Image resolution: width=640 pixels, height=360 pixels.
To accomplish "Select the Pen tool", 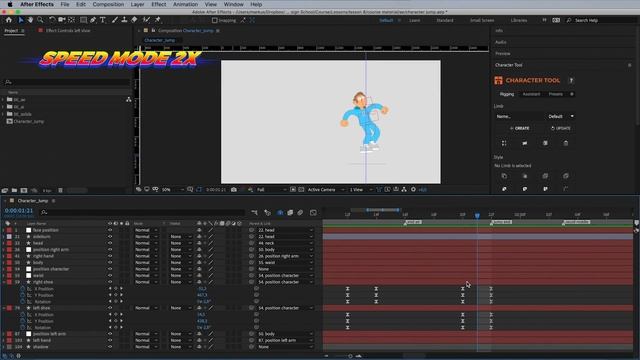I will click(x=93, y=20).
